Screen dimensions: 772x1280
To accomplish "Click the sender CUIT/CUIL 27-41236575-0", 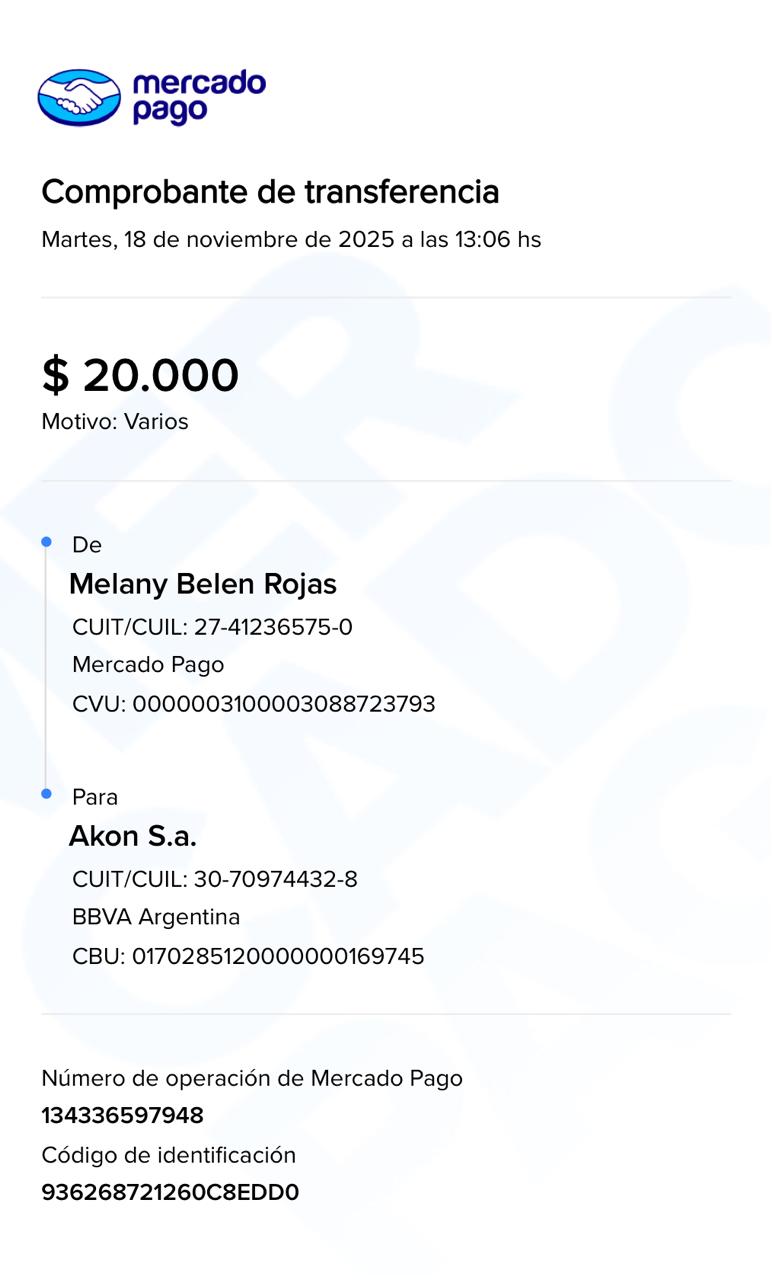I will coord(213,627).
